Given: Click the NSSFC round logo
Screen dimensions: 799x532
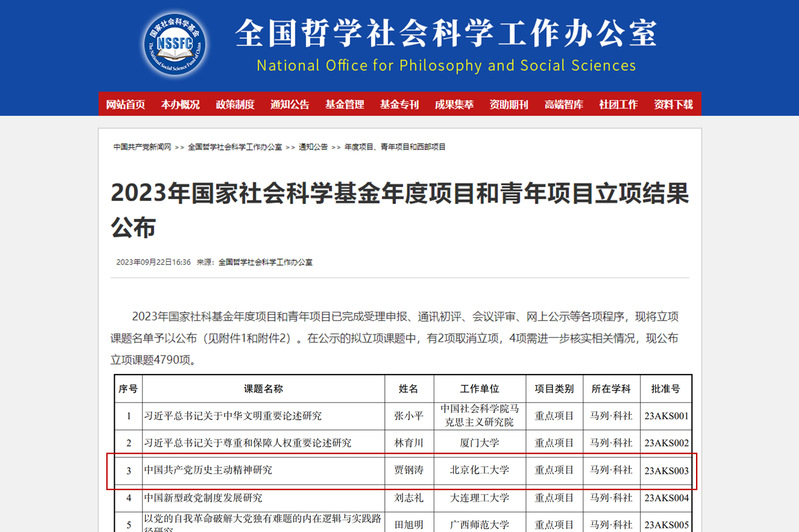Looking at the screenshot, I should 175,45.
